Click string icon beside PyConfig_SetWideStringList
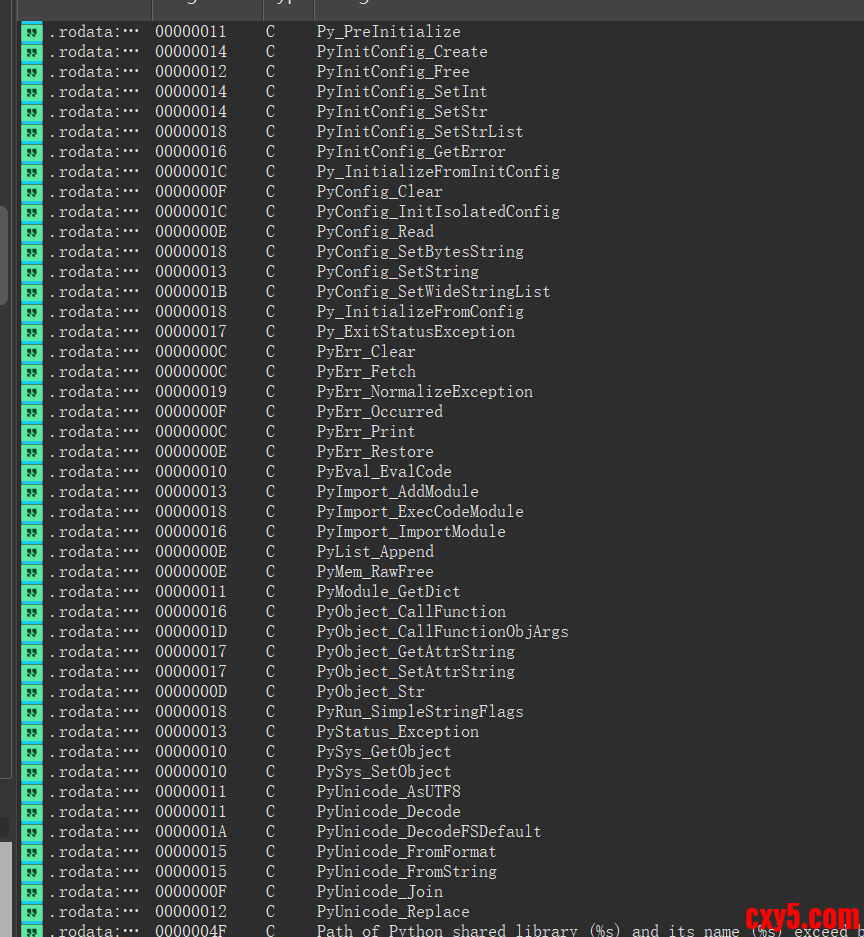Viewport: 864px width, 937px height. coord(32,292)
